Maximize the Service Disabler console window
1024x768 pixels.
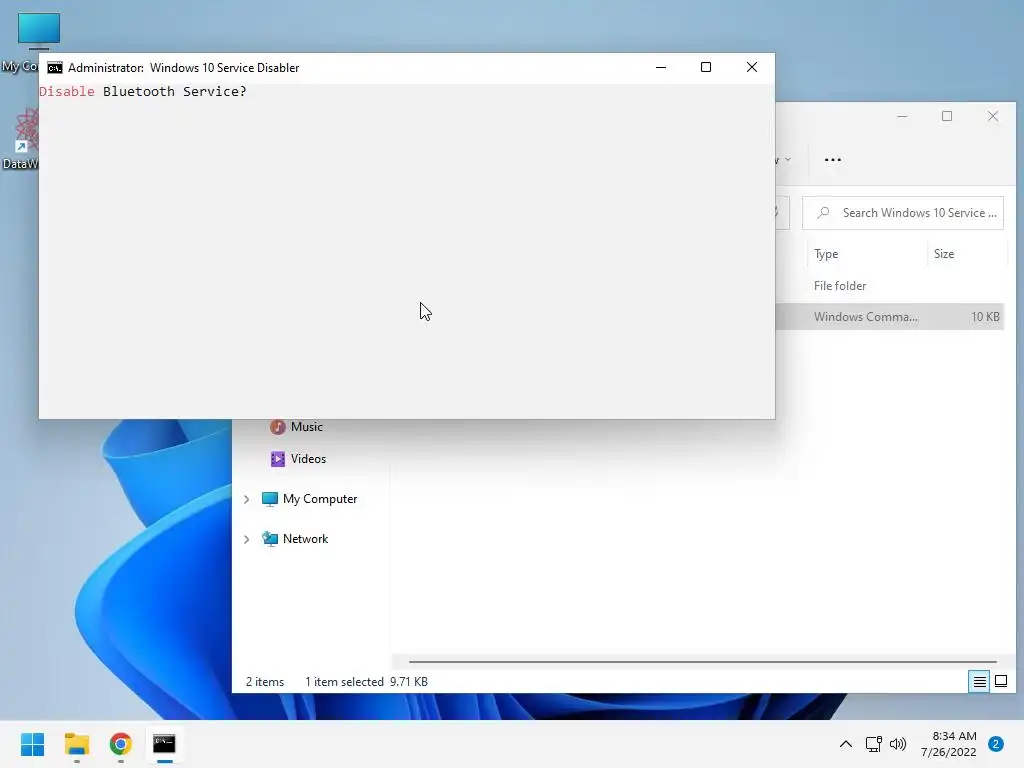pos(706,67)
